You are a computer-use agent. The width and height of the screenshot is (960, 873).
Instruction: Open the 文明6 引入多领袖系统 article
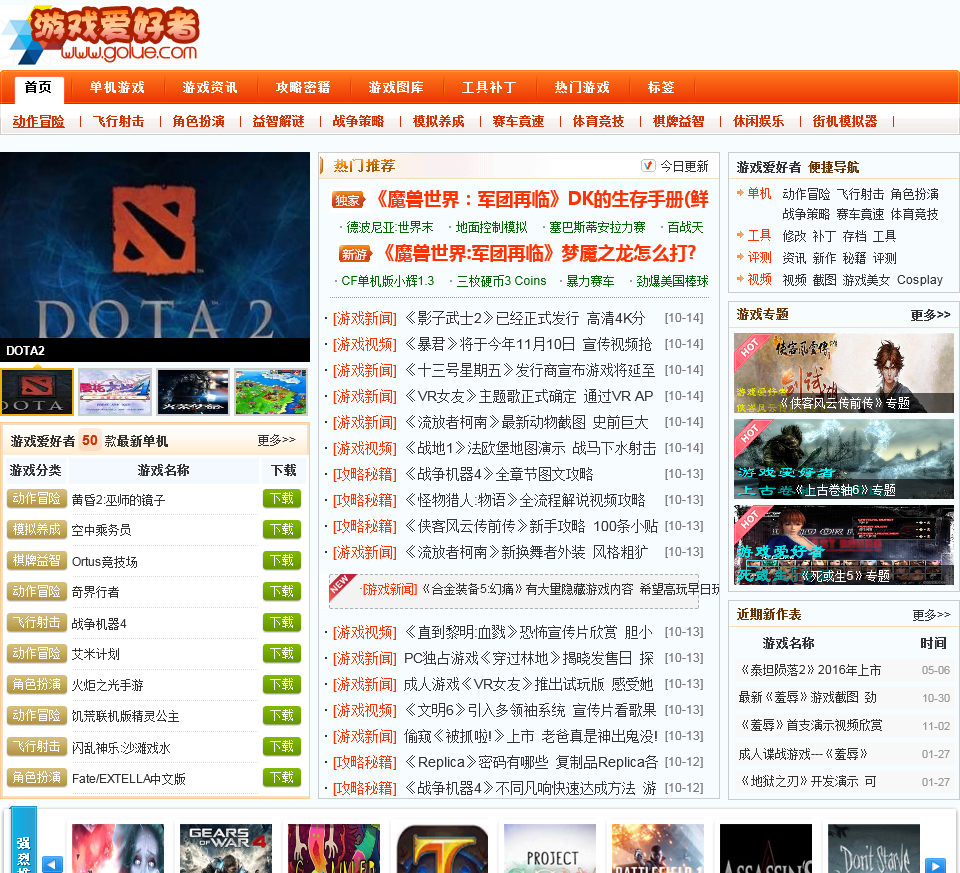click(x=530, y=710)
